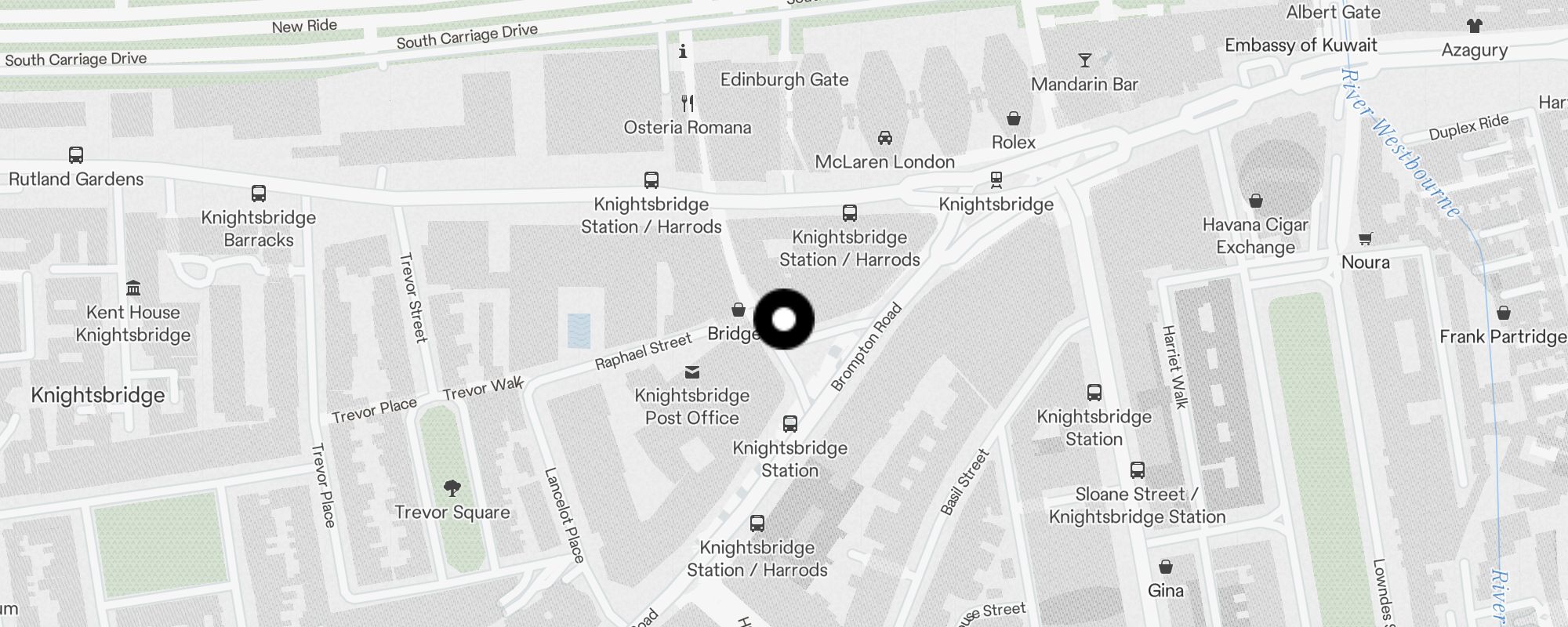Click the Brompton Road street label

tap(866, 346)
